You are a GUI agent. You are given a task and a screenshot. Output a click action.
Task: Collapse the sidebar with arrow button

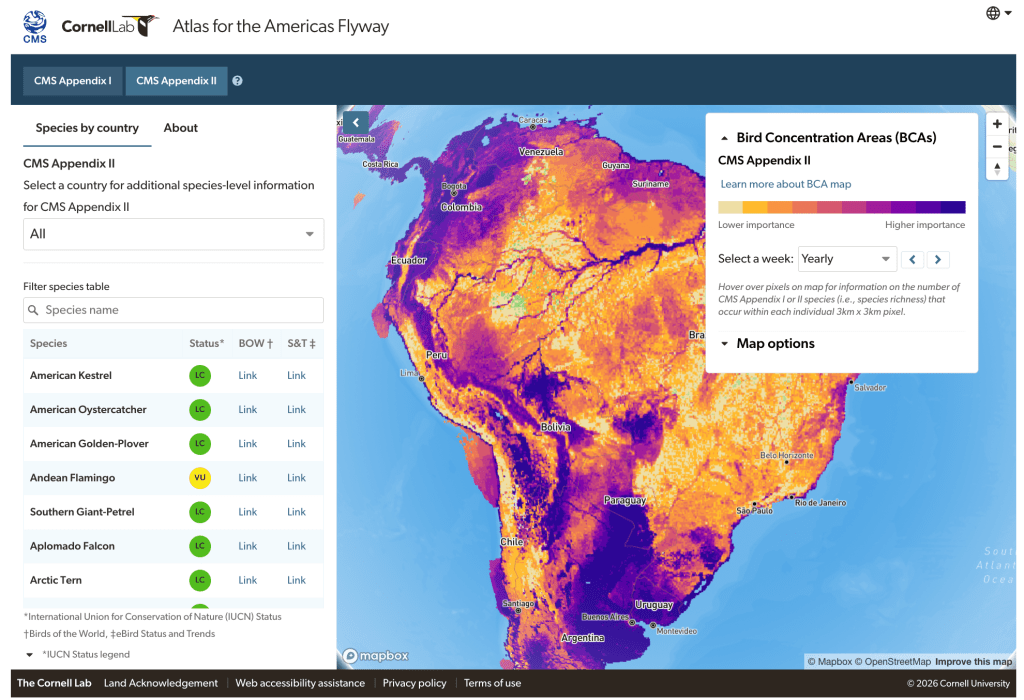click(x=354, y=122)
